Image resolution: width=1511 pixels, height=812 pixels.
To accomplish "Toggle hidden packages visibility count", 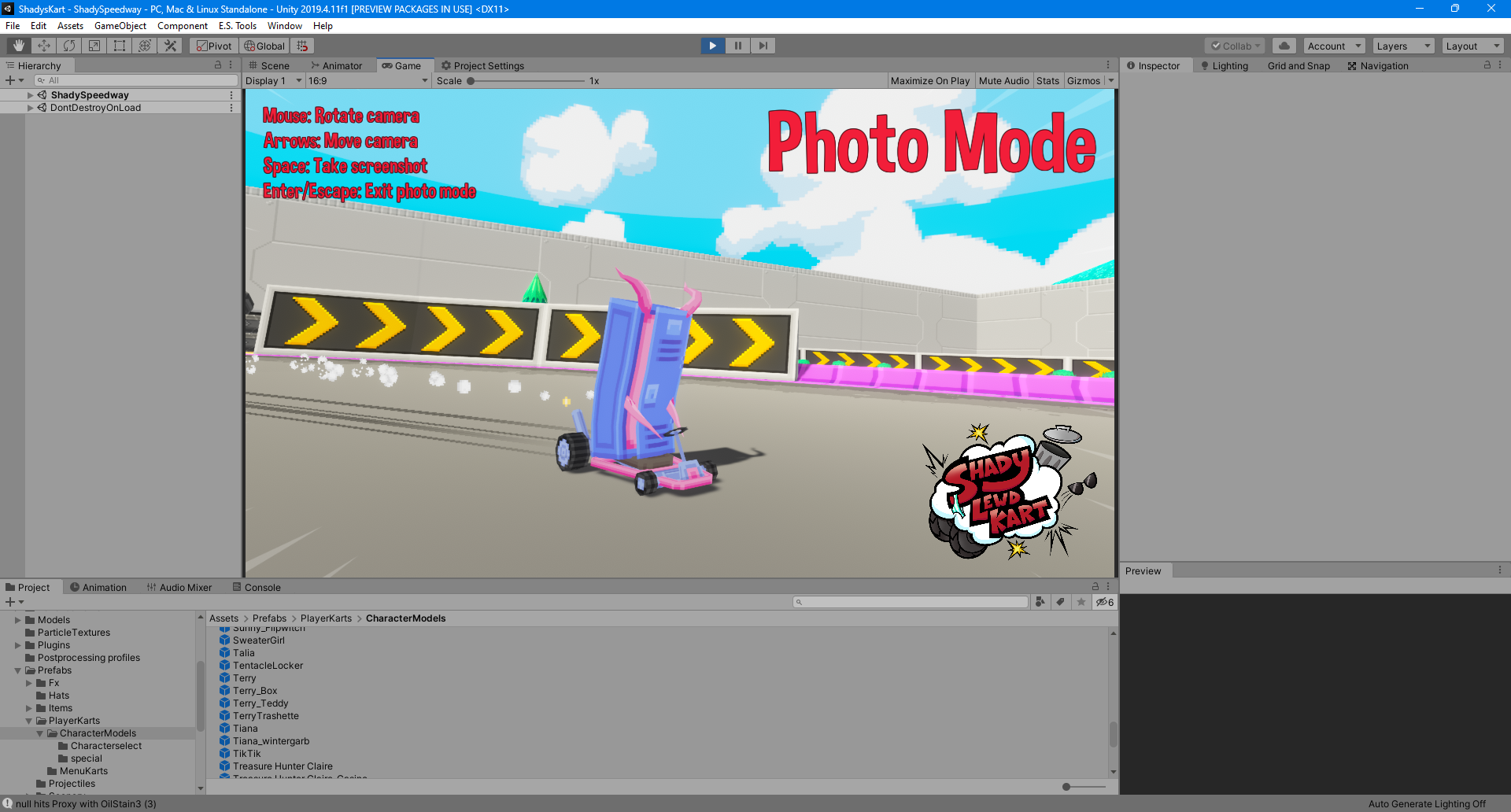I will point(1105,602).
